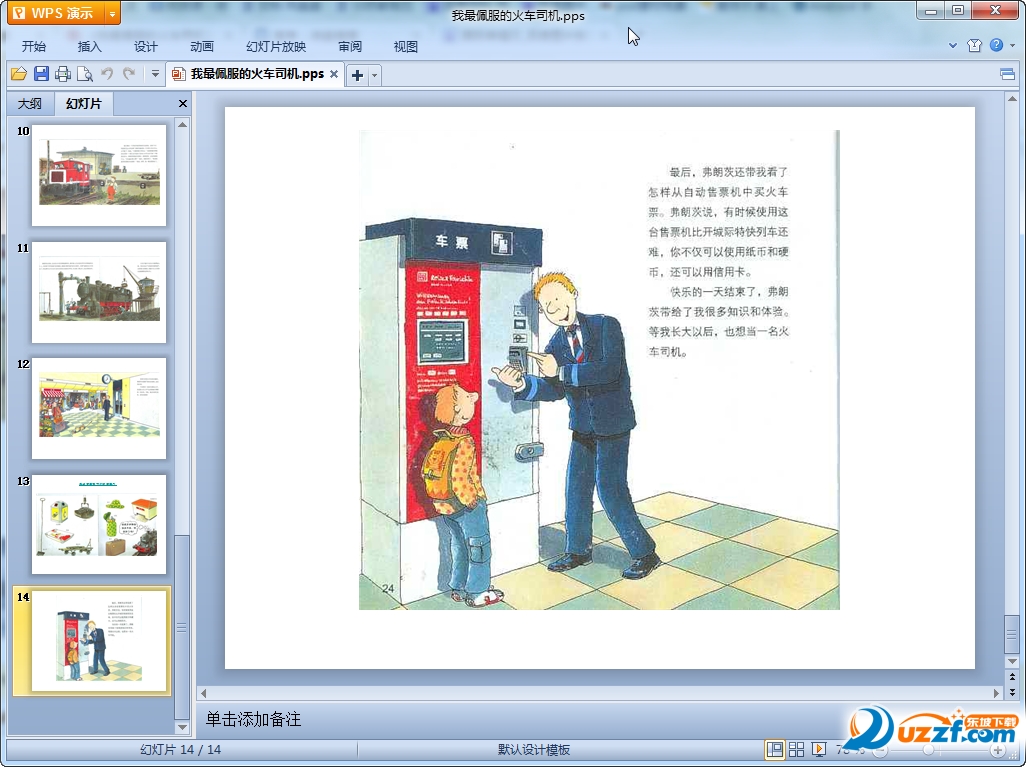Click horizontal scroll left arrow
The height and width of the screenshot is (767, 1026).
coord(203,693)
